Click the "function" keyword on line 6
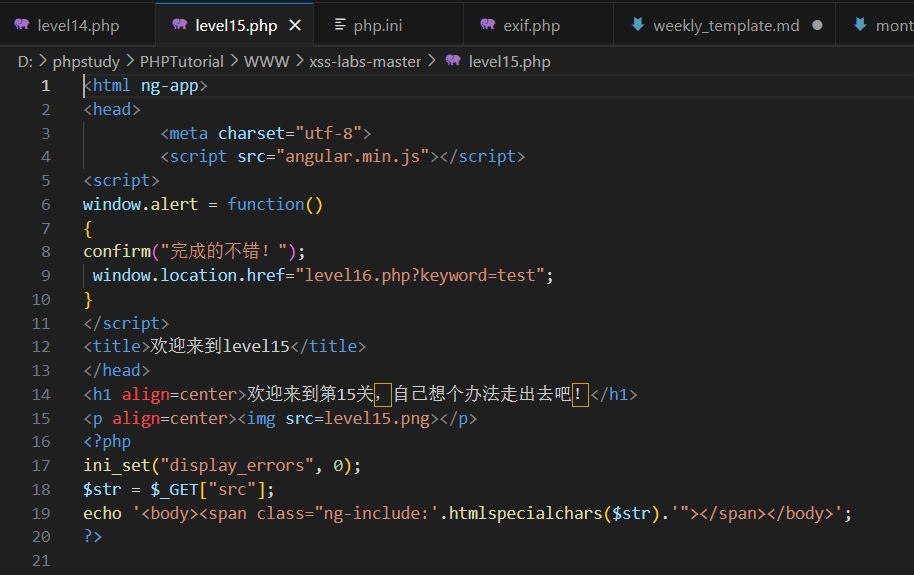The width and height of the screenshot is (914, 575). click(266, 205)
